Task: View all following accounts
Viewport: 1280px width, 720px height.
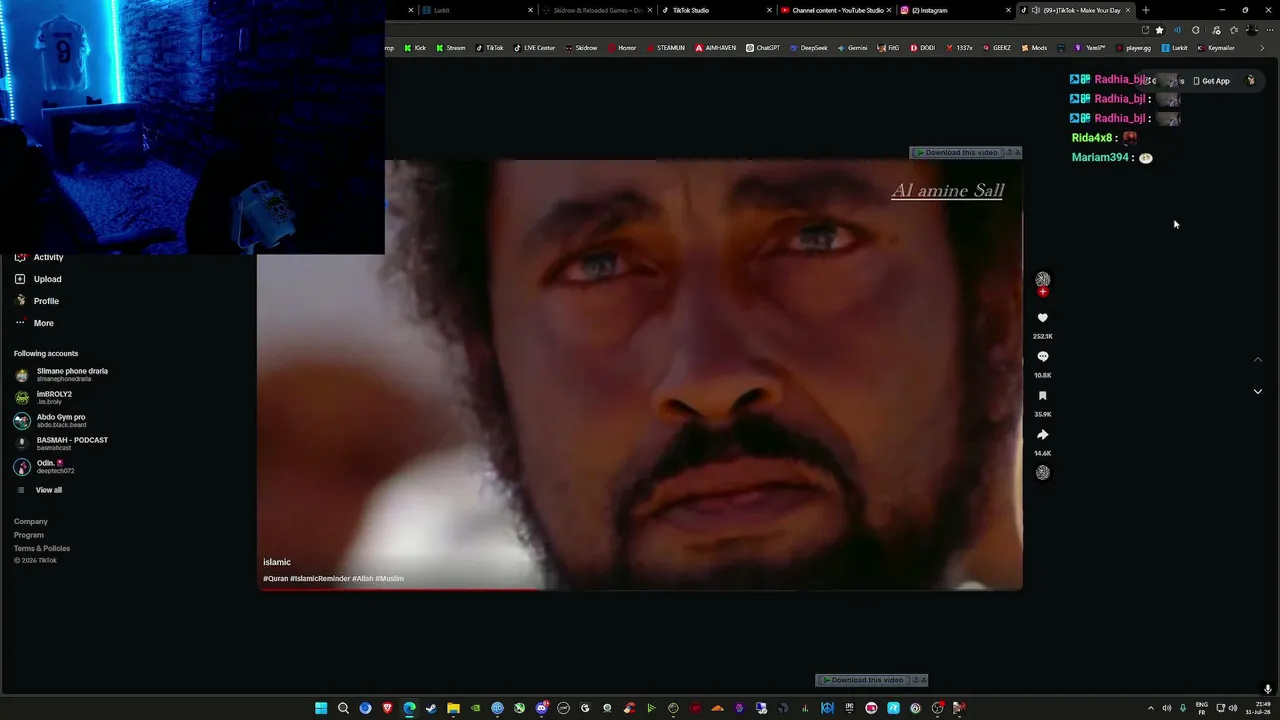Action: [x=40, y=490]
